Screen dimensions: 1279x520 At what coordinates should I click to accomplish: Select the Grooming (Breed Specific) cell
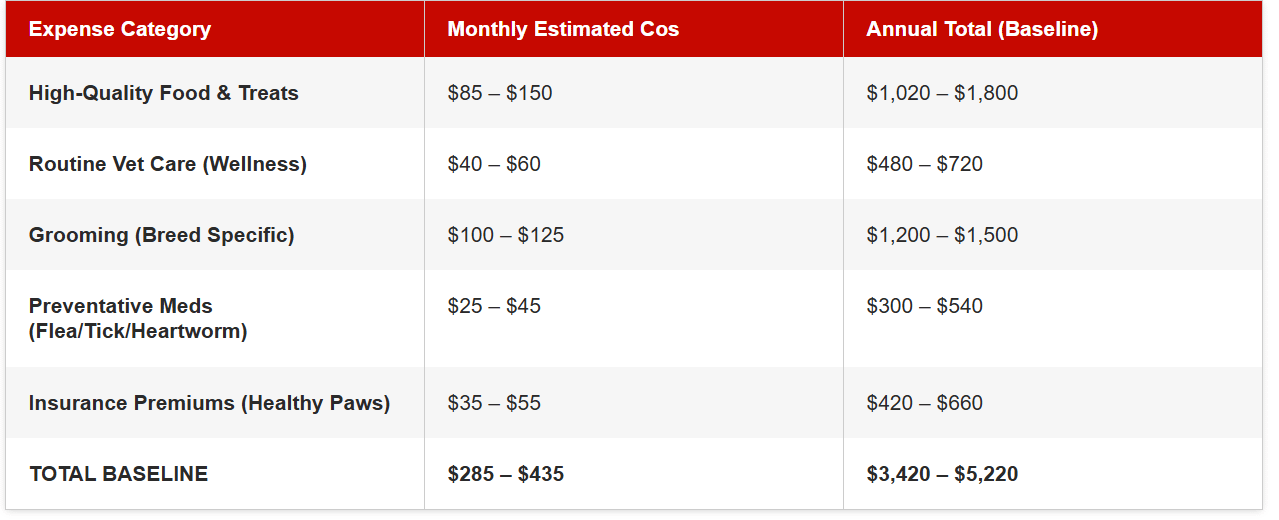click(x=162, y=235)
